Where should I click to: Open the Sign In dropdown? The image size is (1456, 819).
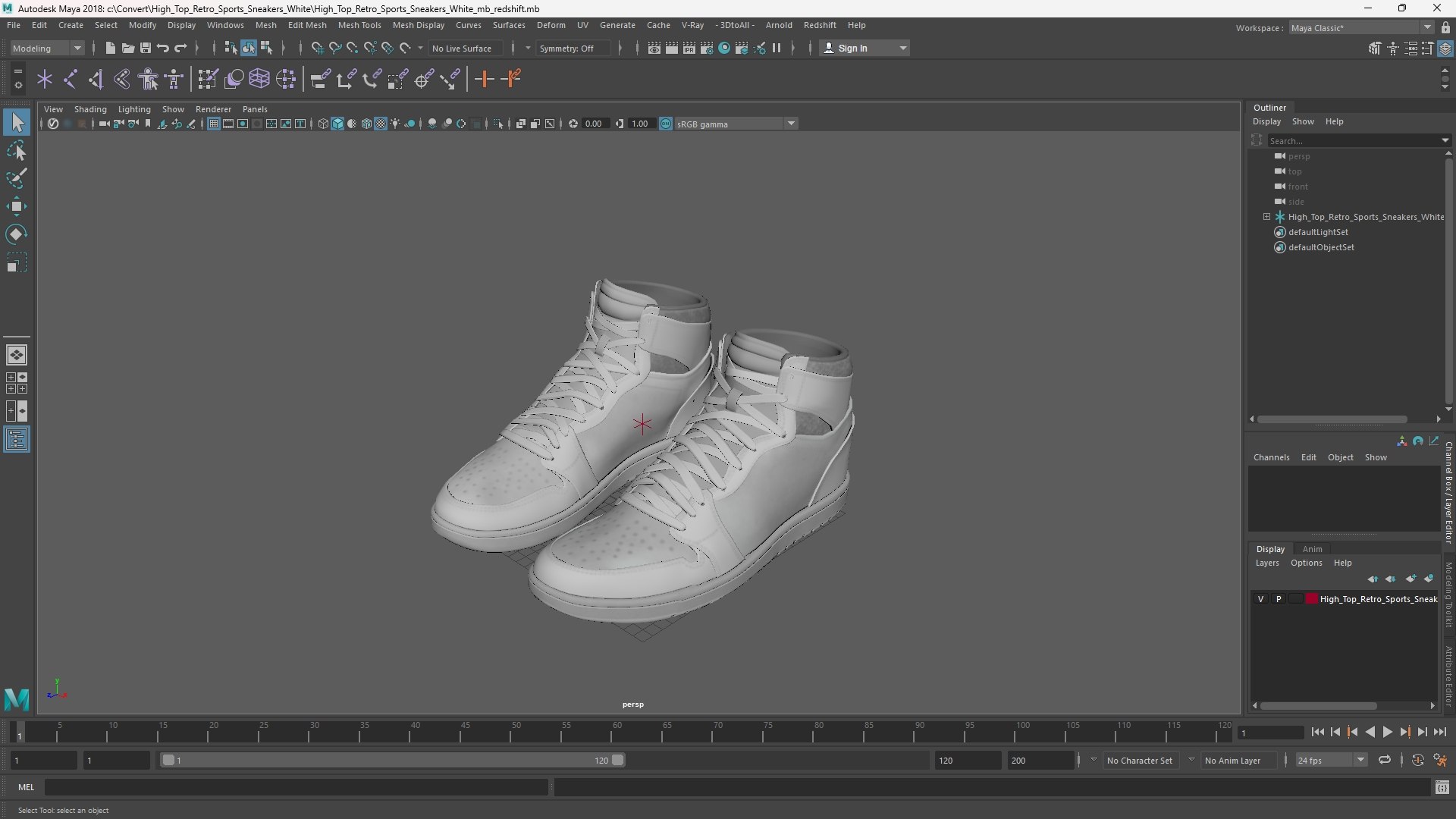coord(864,48)
